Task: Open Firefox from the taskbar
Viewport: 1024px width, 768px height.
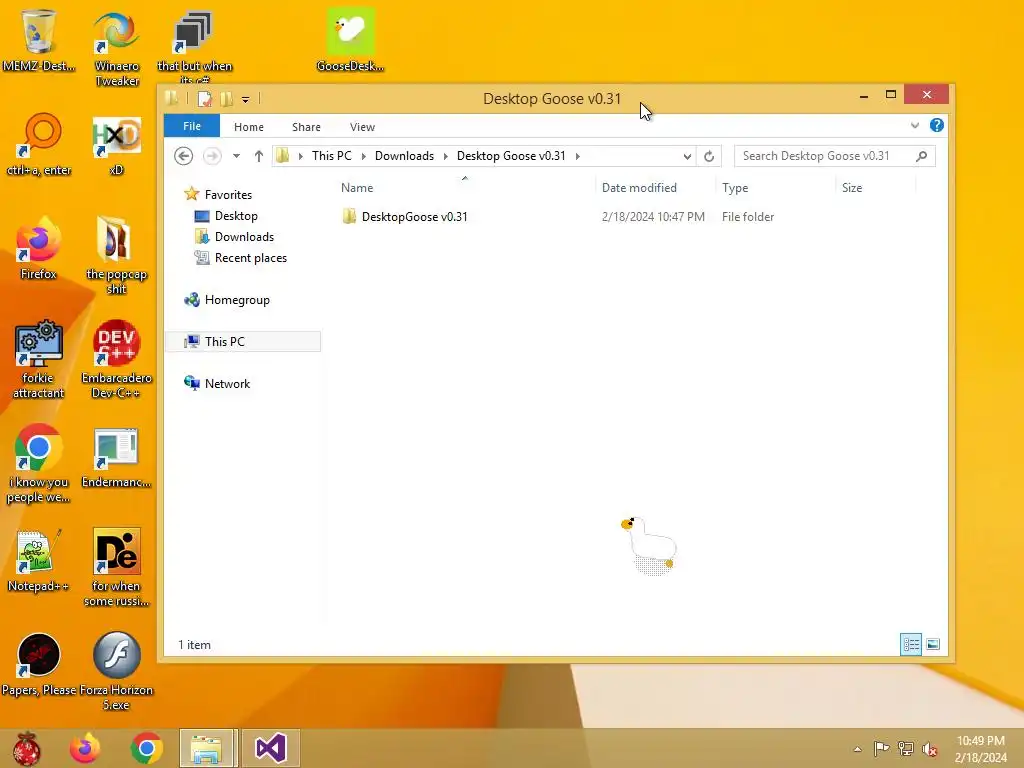Action: click(85, 748)
